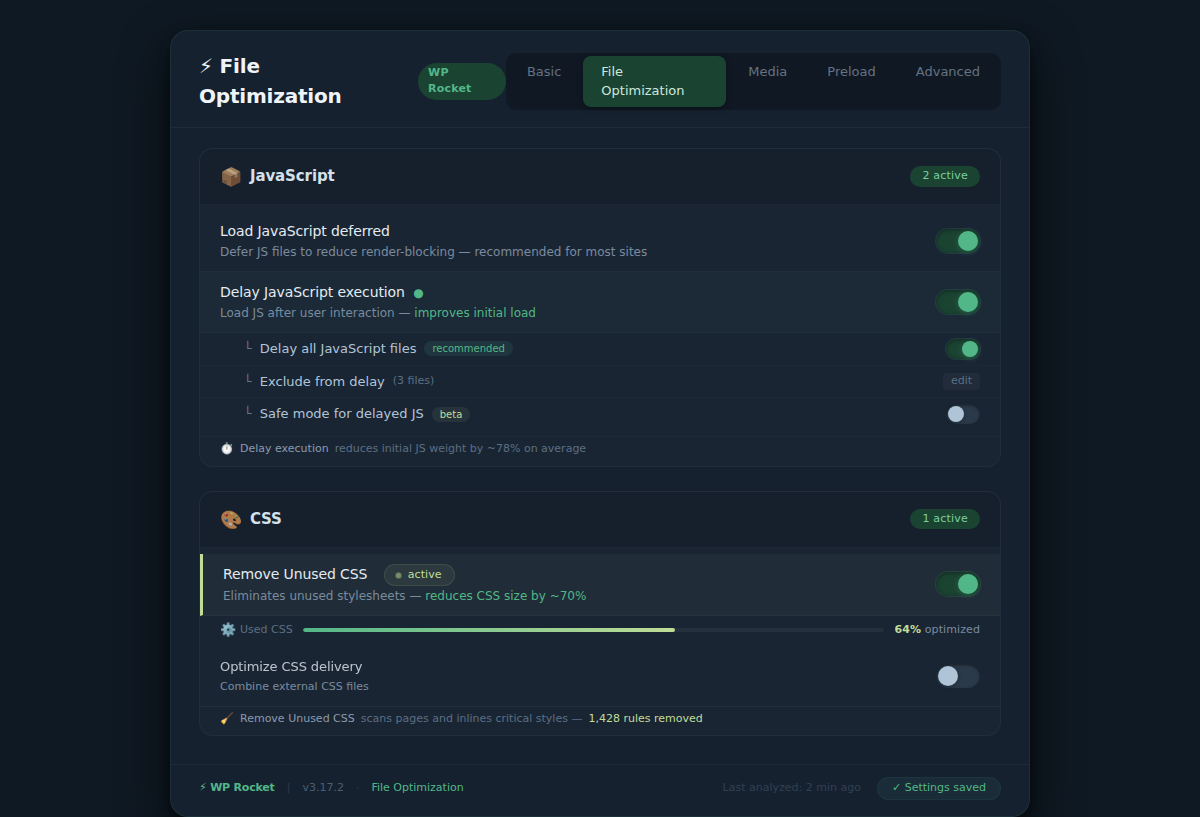Viewport: 1200px width, 817px height.
Task: Click File Optimization footer breadcrumb
Action: point(417,788)
